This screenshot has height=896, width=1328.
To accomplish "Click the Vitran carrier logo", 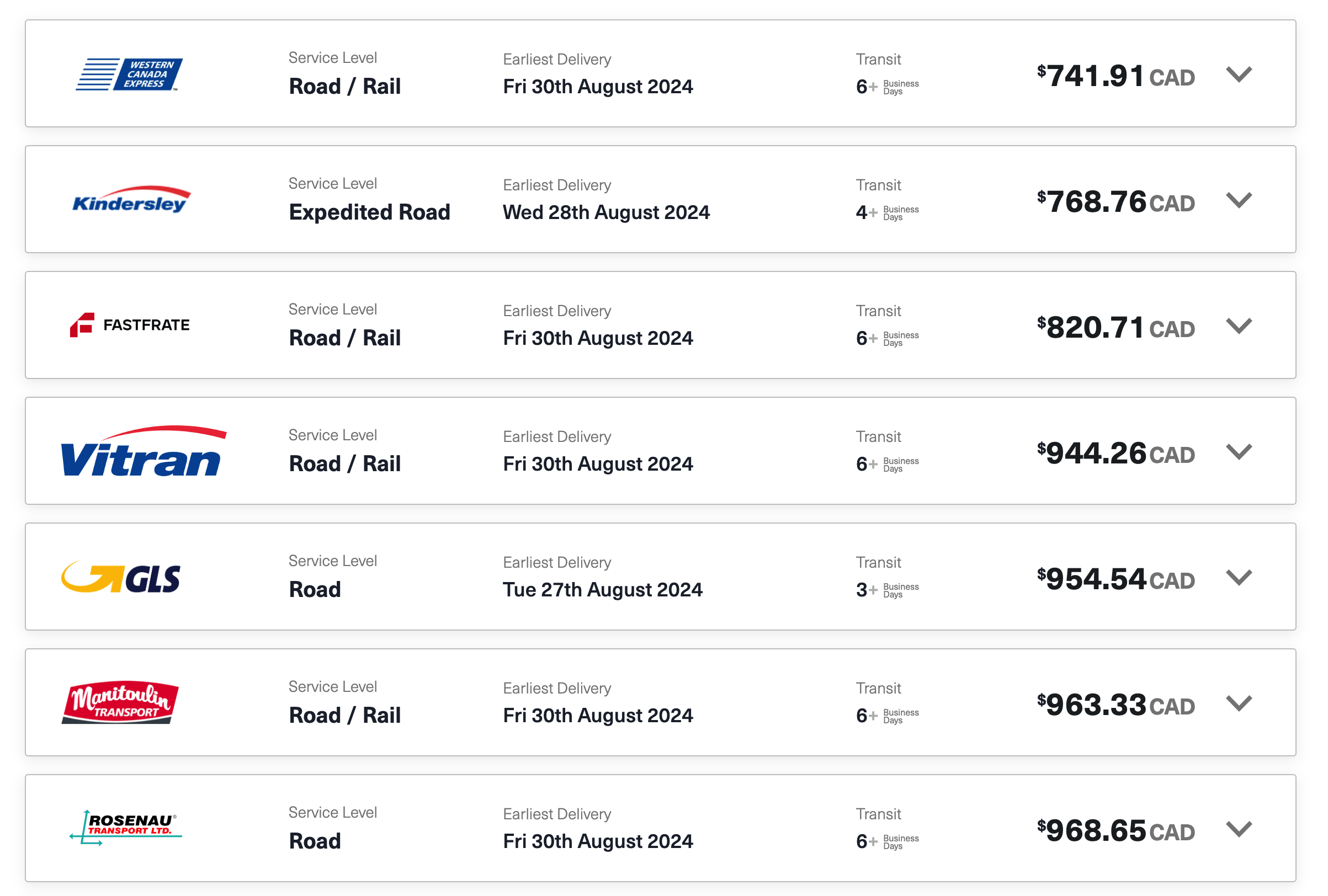I will pyautogui.click(x=144, y=452).
